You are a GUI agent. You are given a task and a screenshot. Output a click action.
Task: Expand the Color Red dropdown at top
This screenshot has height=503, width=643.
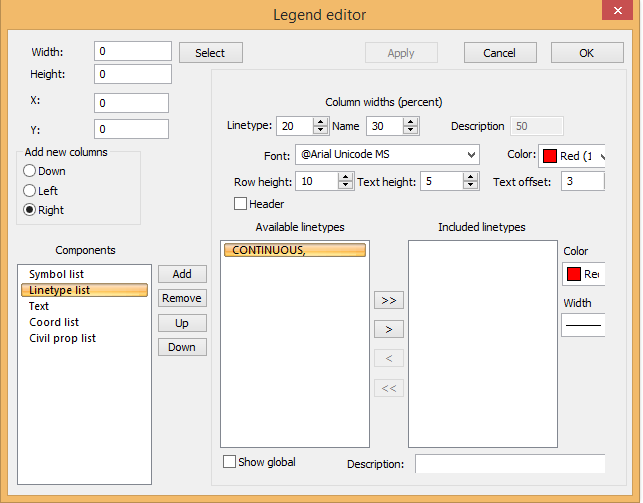tap(600, 156)
